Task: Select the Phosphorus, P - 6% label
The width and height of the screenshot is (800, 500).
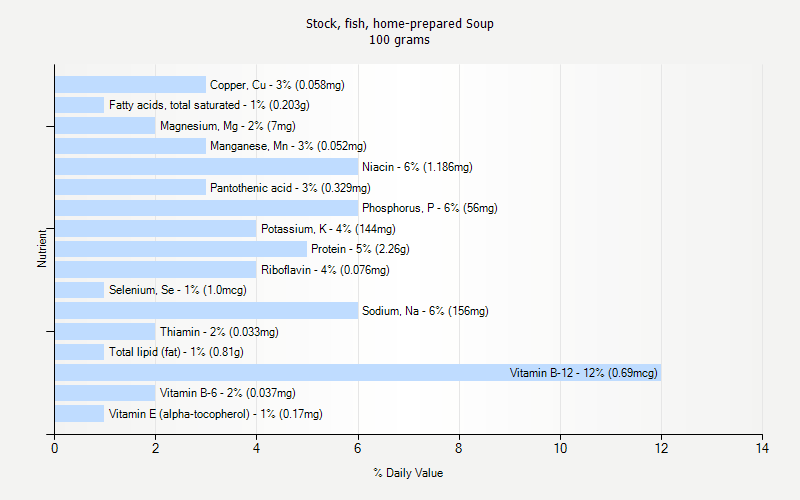Action: pos(430,208)
